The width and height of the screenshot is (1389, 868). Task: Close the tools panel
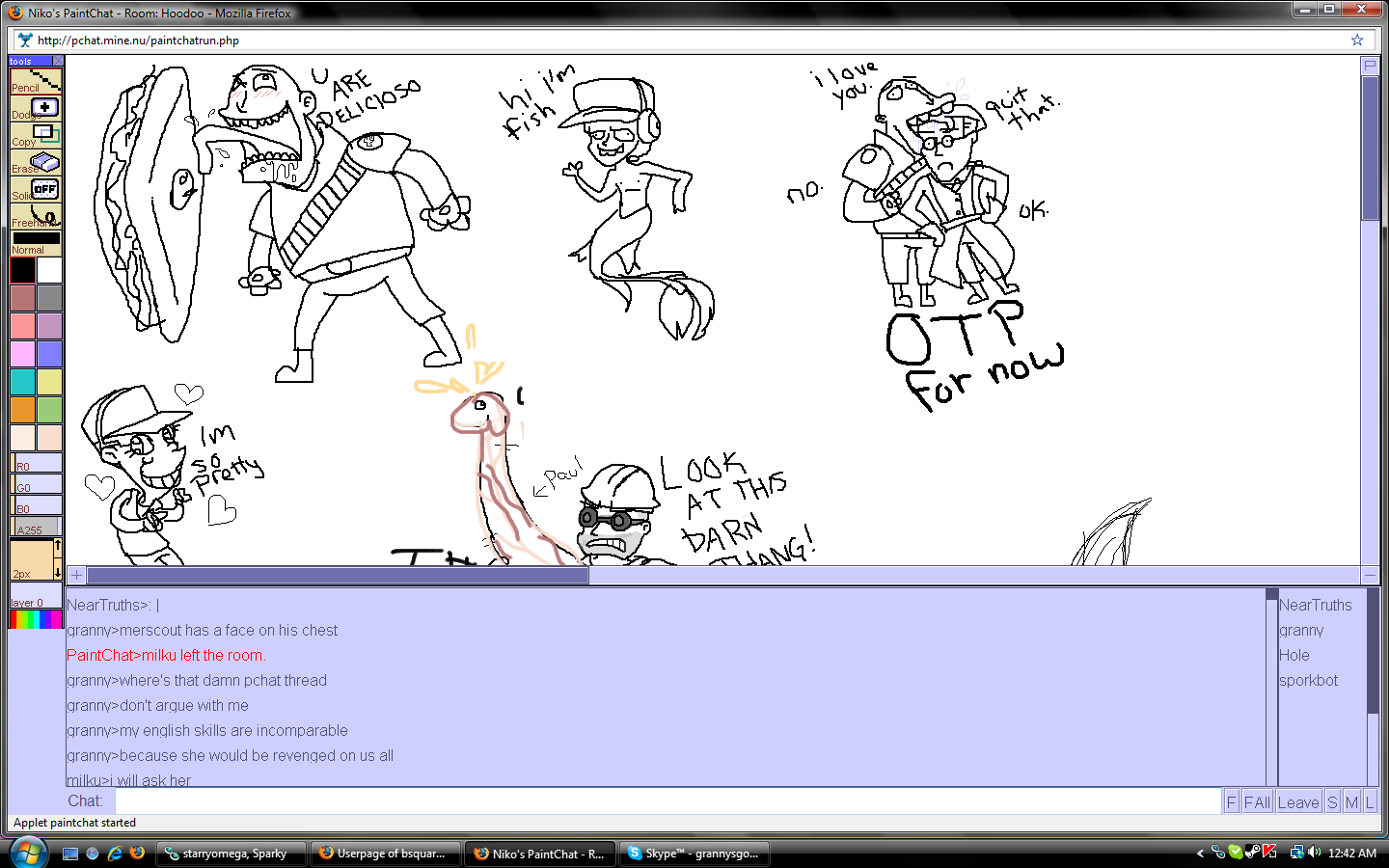coord(58,61)
